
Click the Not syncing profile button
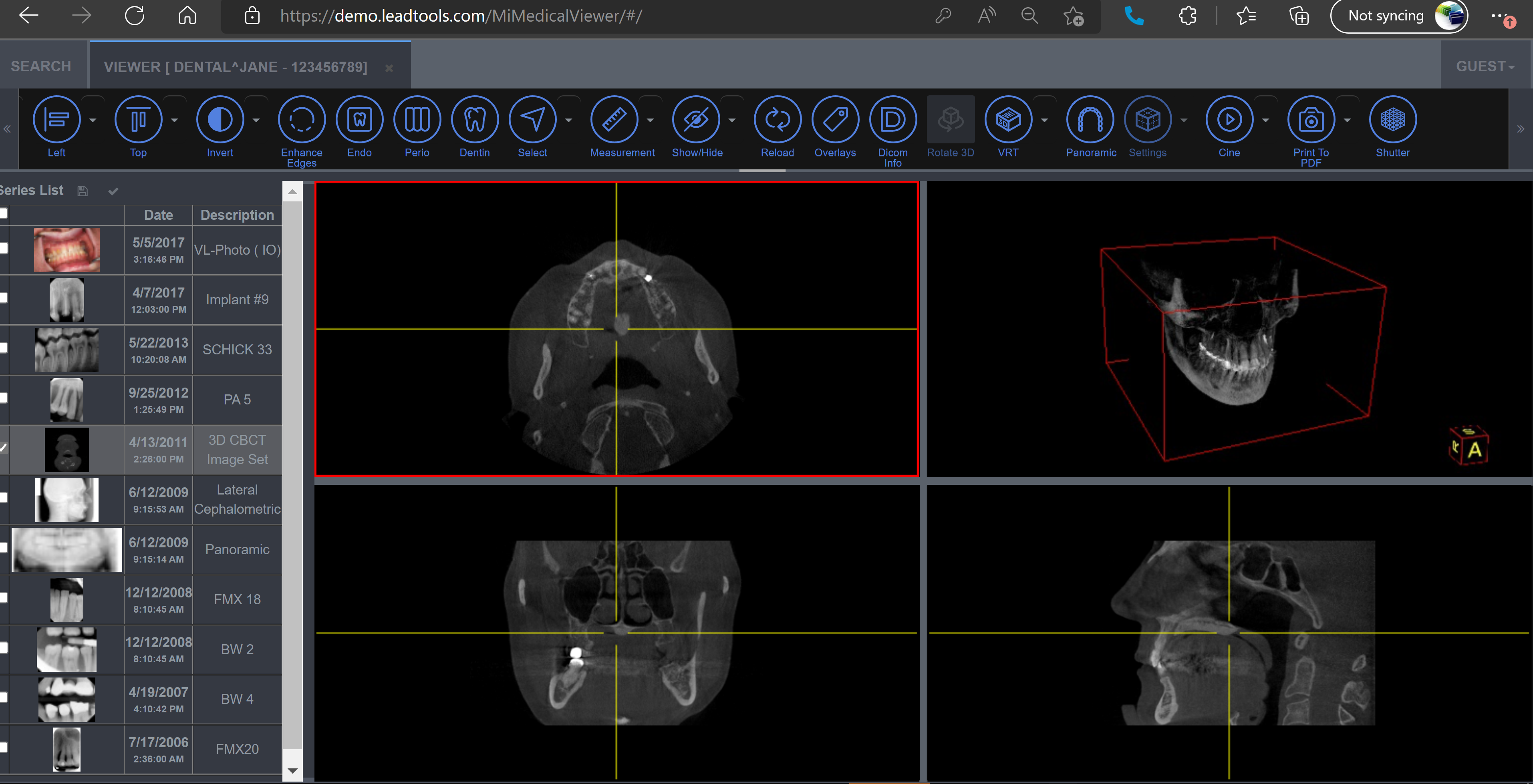[1399, 16]
